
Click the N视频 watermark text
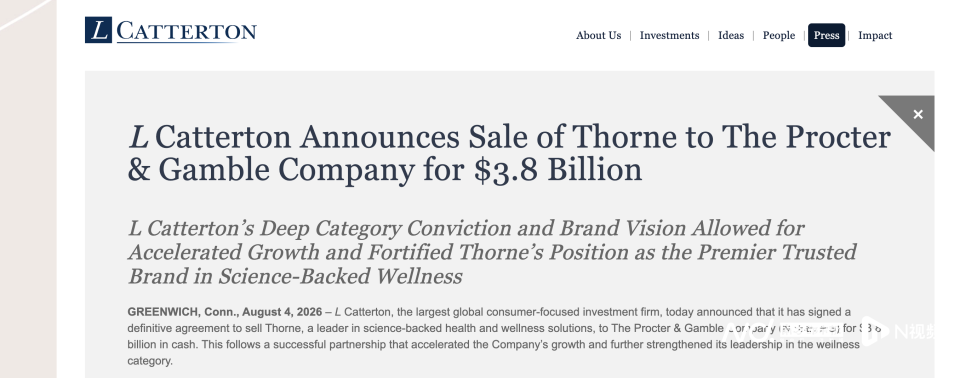tap(914, 331)
